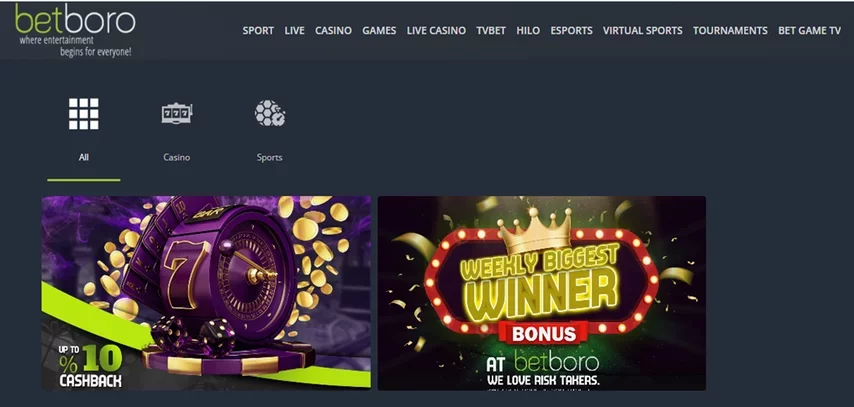The width and height of the screenshot is (854, 407).
Task: Select the Sports ball icon
Action: coord(270,113)
